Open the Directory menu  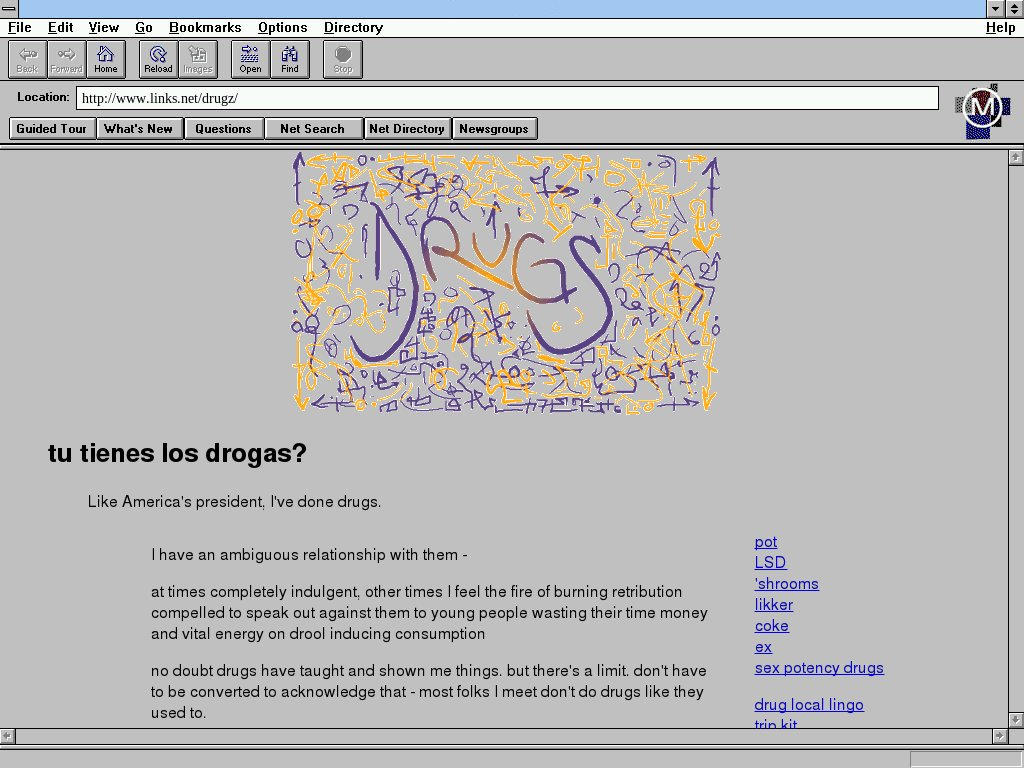coord(353,28)
